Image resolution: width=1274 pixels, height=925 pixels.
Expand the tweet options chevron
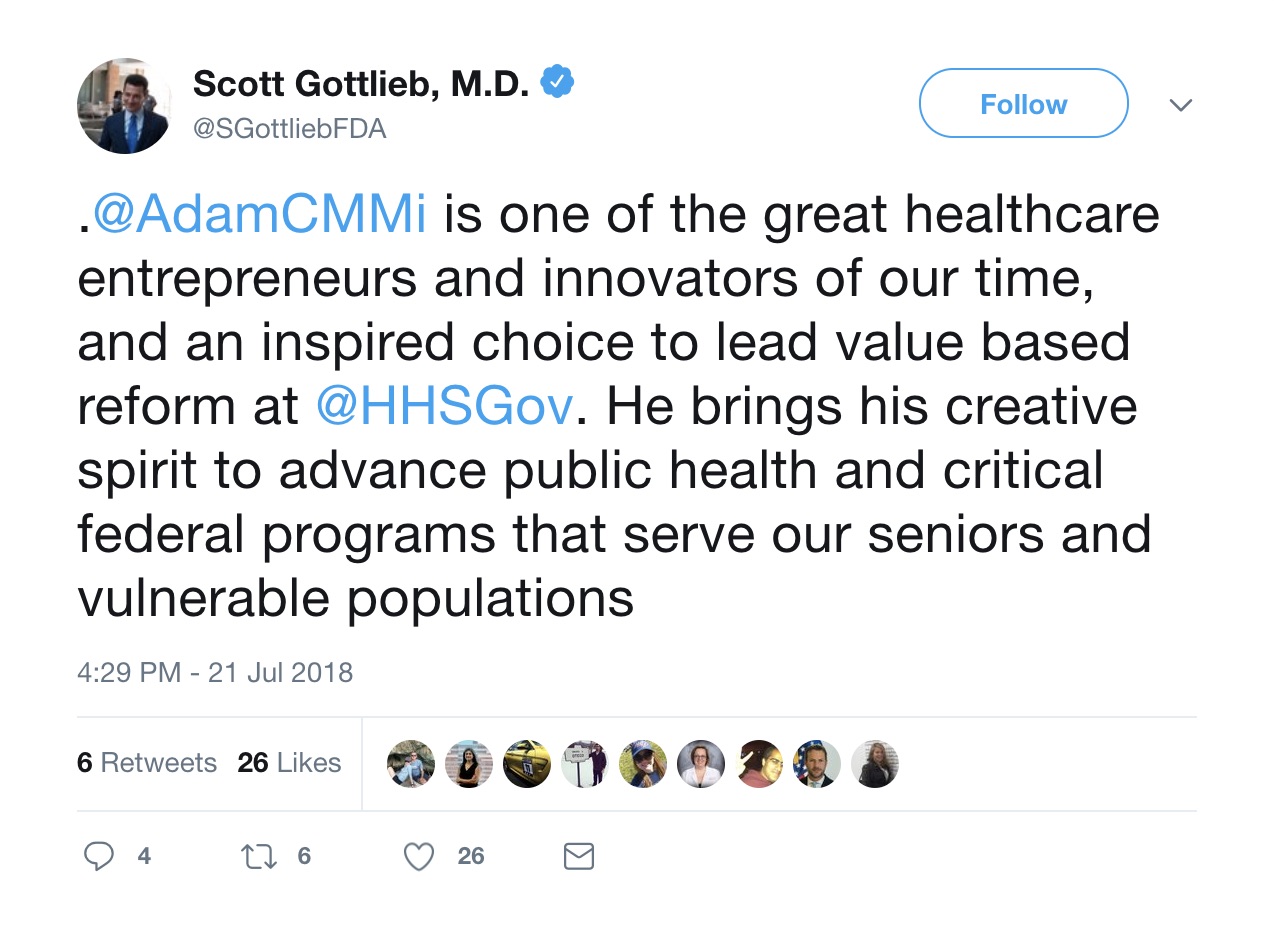(1181, 104)
